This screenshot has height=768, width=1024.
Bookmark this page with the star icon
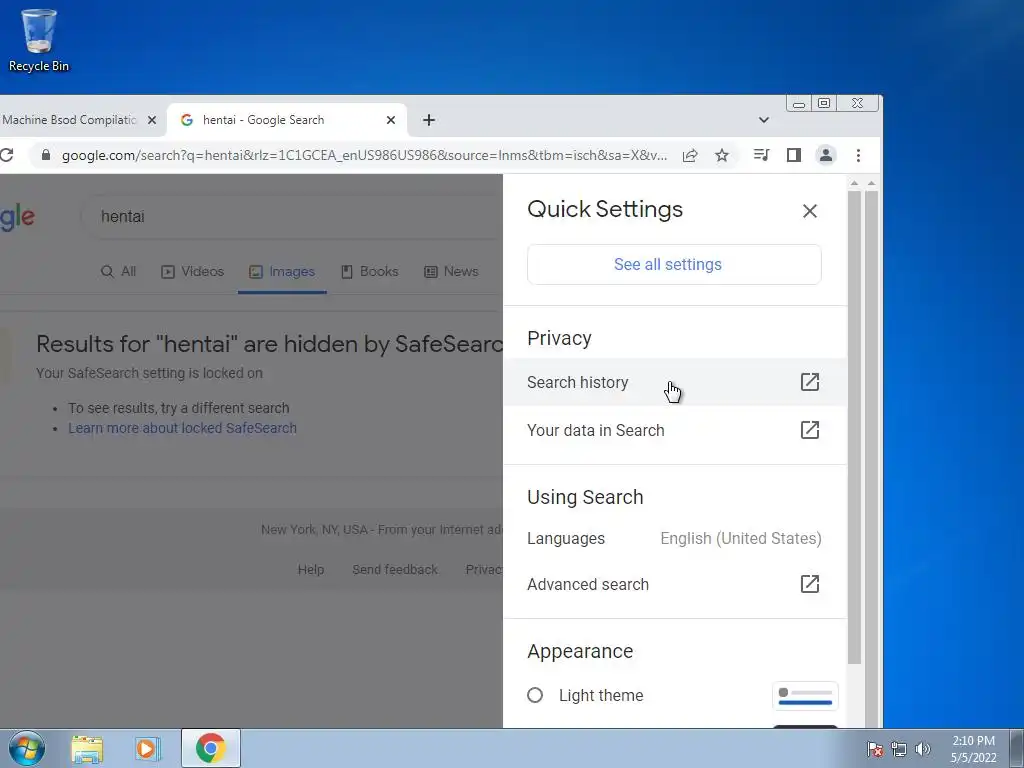(722, 155)
